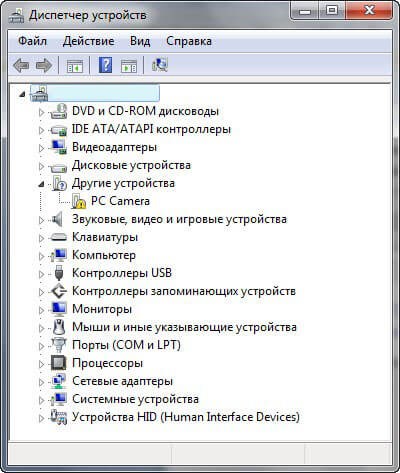
Task: Click the IDE ATA/ATAPI controllers icon
Action: click(x=59, y=130)
